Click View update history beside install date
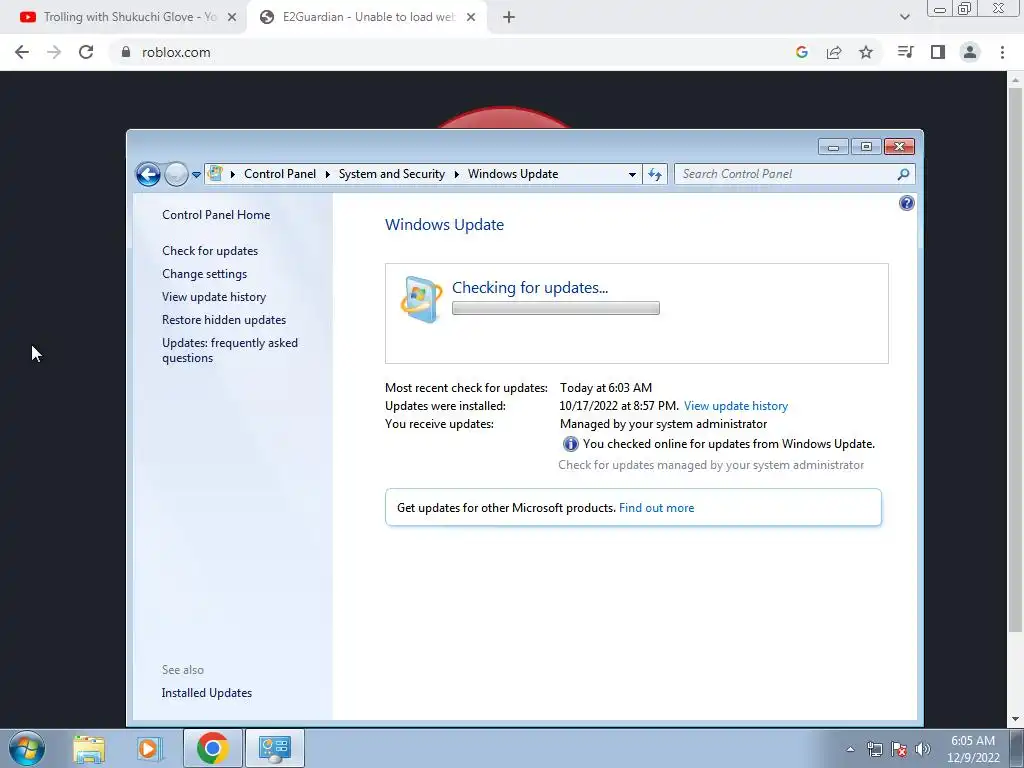Screen dimensions: 1024x768 pyautogui.click(x=736, y=406)
